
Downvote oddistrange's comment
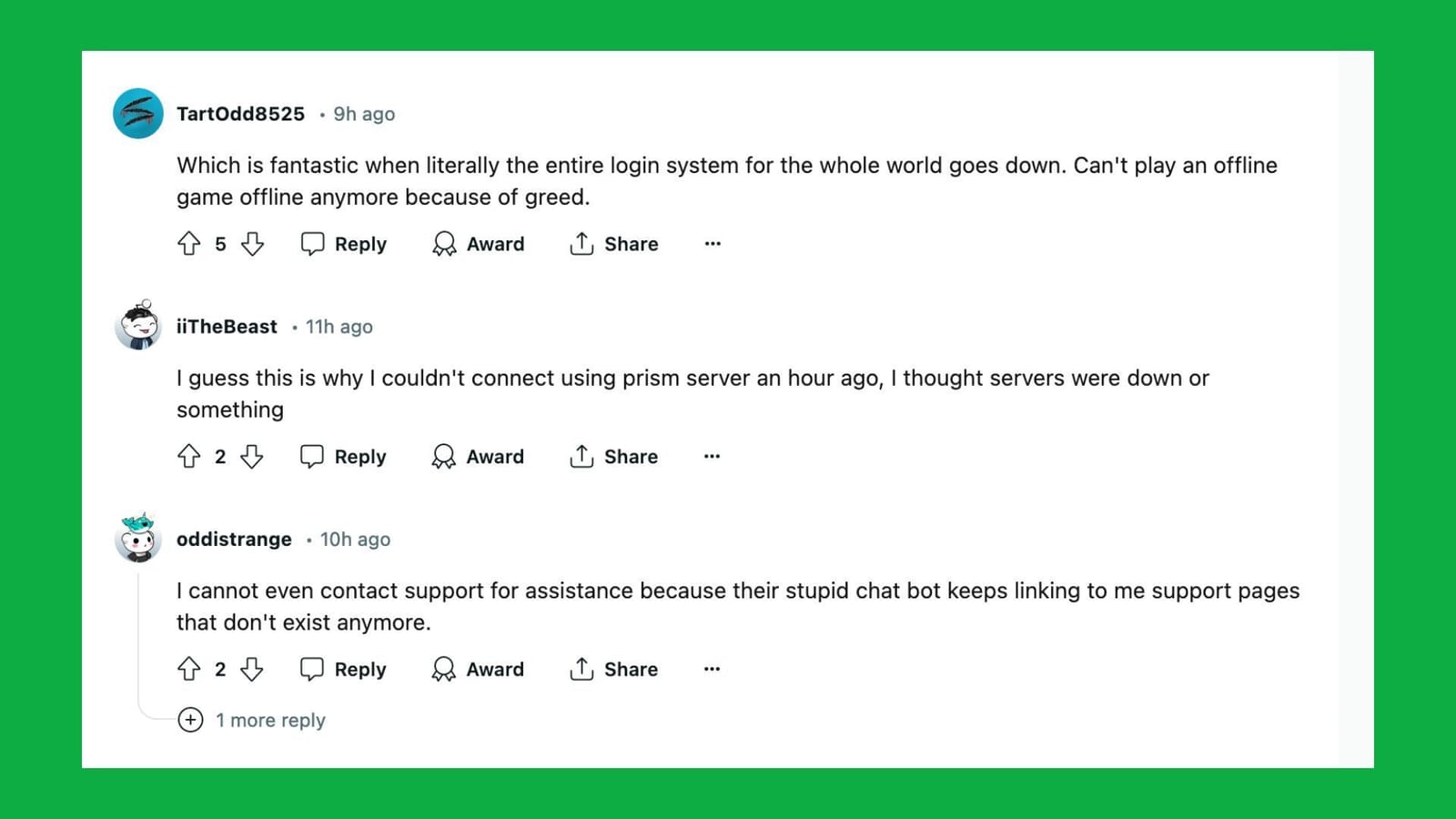point(253,670)
